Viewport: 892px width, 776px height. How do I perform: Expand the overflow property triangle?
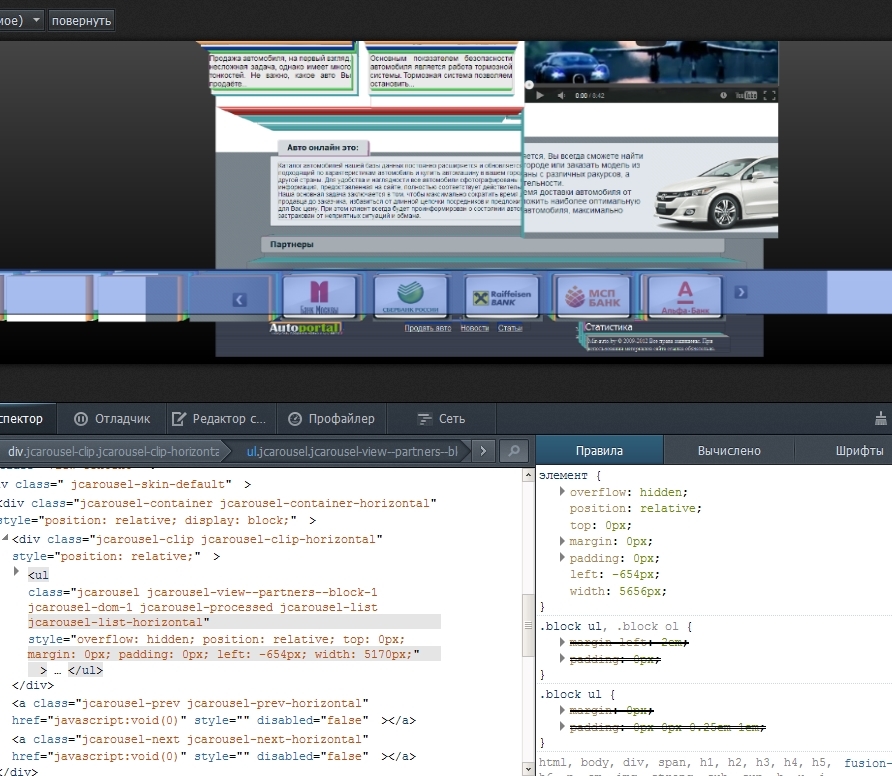tap(562, 492)
